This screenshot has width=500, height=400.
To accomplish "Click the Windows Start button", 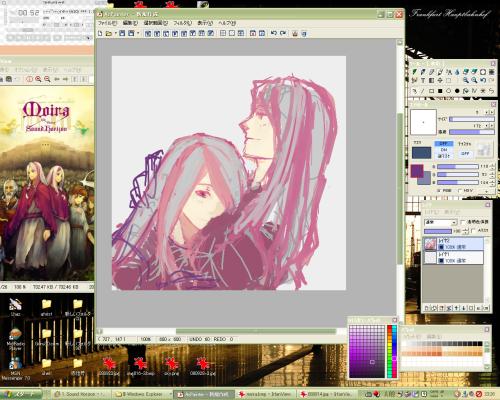I will pos(21,394).
